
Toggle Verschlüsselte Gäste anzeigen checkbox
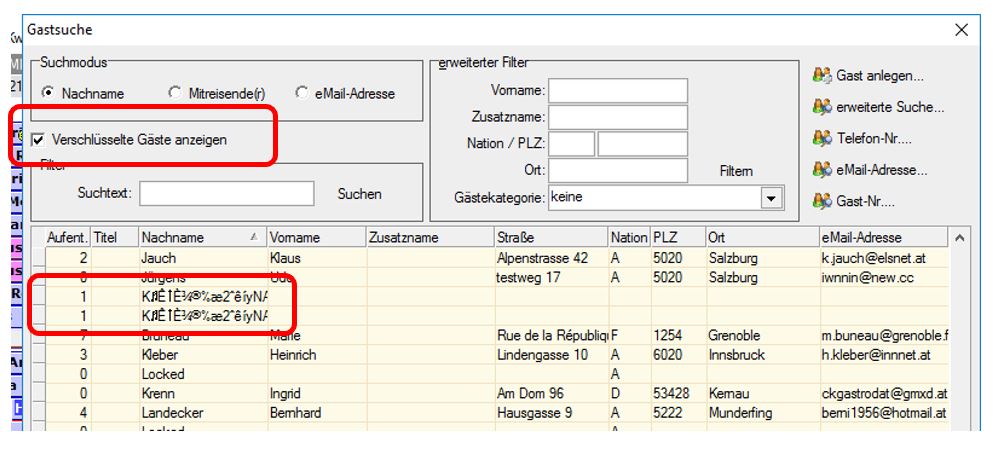38,139
